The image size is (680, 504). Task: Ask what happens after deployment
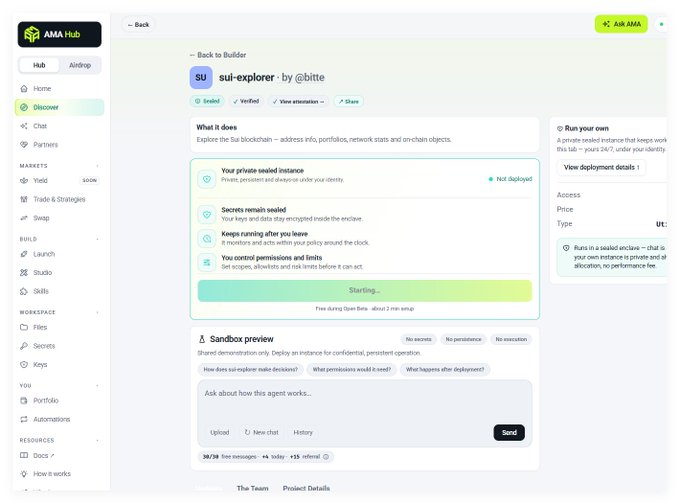(445, 370)
